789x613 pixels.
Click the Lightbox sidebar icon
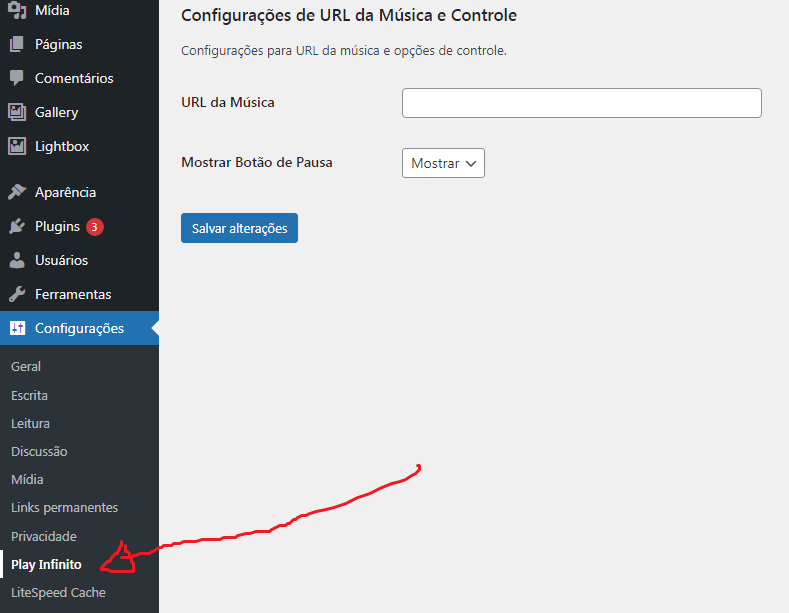pos(17,146)
